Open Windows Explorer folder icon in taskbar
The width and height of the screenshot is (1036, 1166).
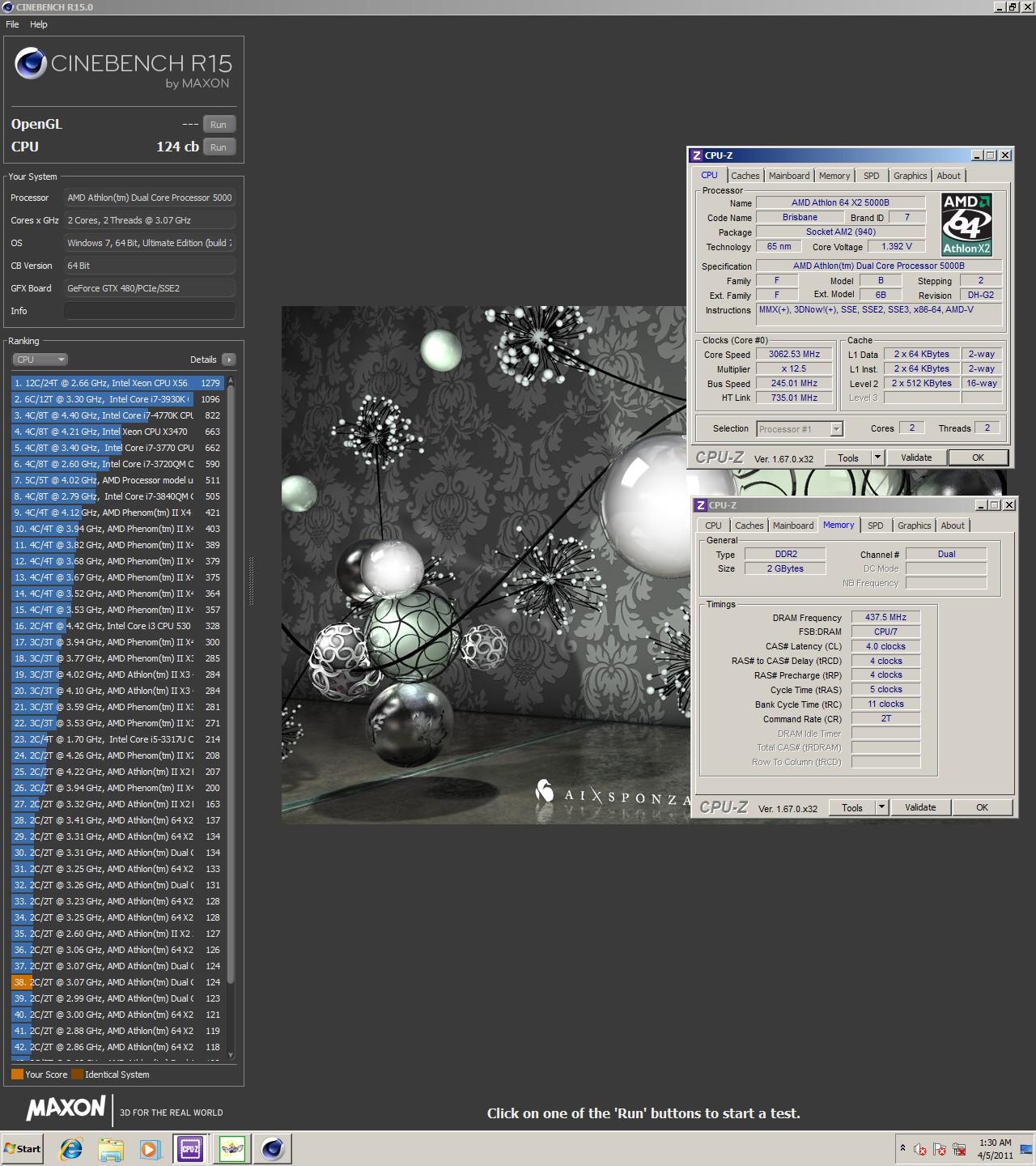pos(111,1148)
